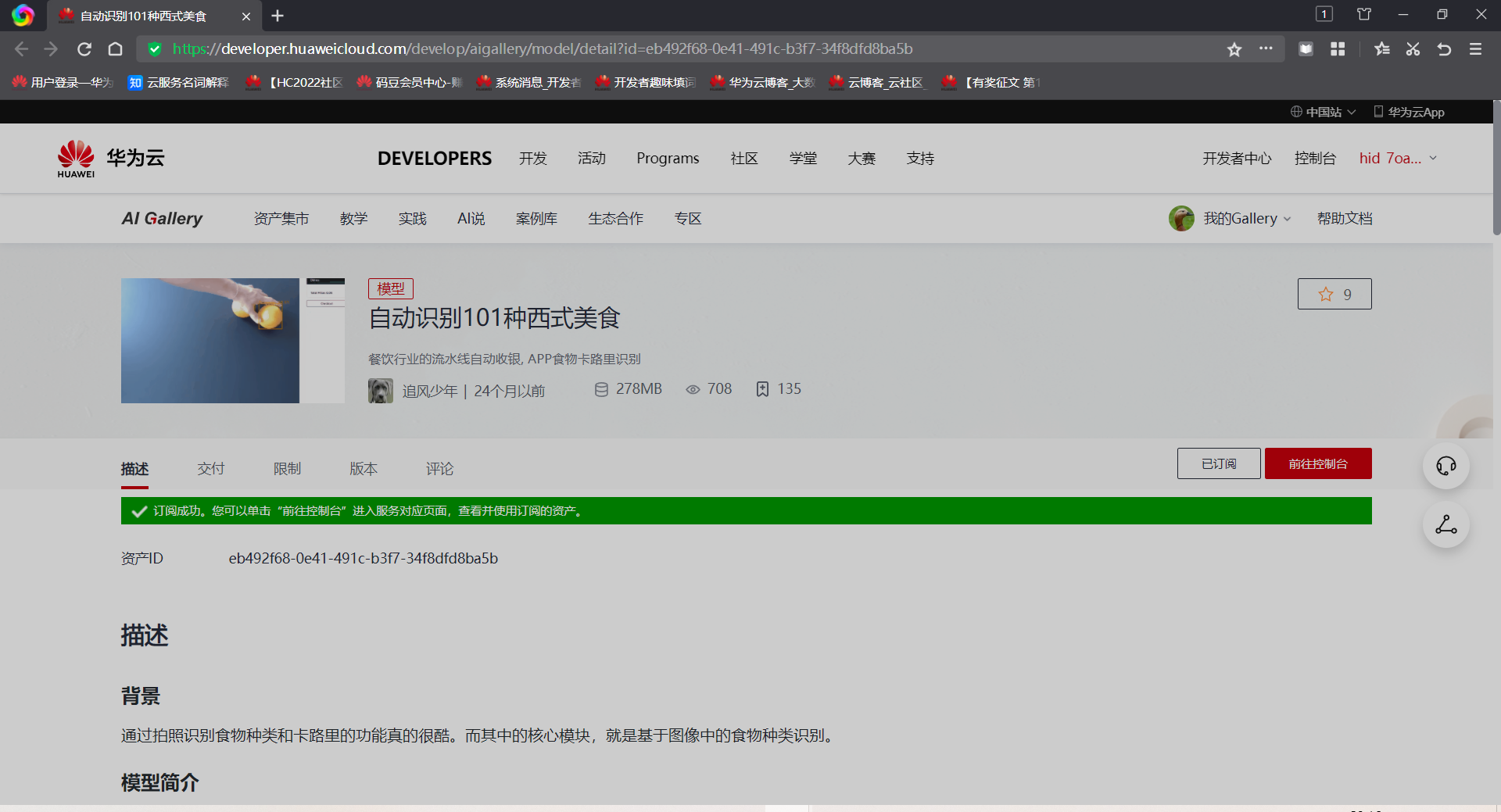Open the 活动 navigation menu
The height and width of the screenshot is (812, 1501).
point(592,159)
